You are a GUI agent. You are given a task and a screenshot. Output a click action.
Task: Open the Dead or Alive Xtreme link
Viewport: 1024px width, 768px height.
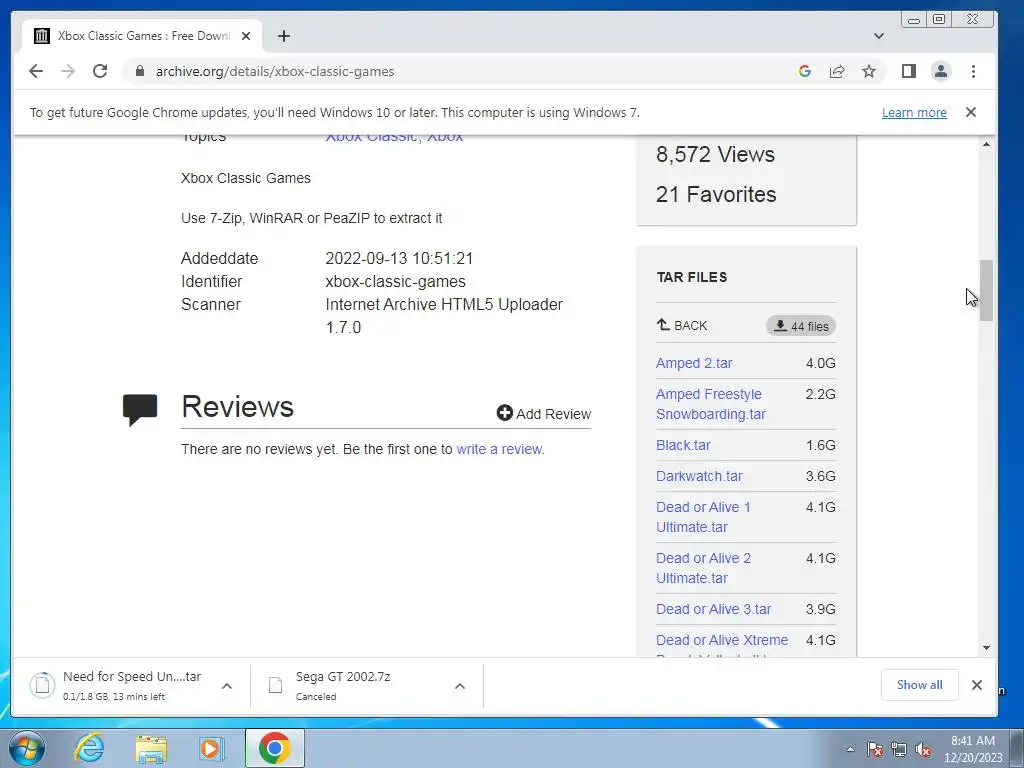(x=722, y=640)
